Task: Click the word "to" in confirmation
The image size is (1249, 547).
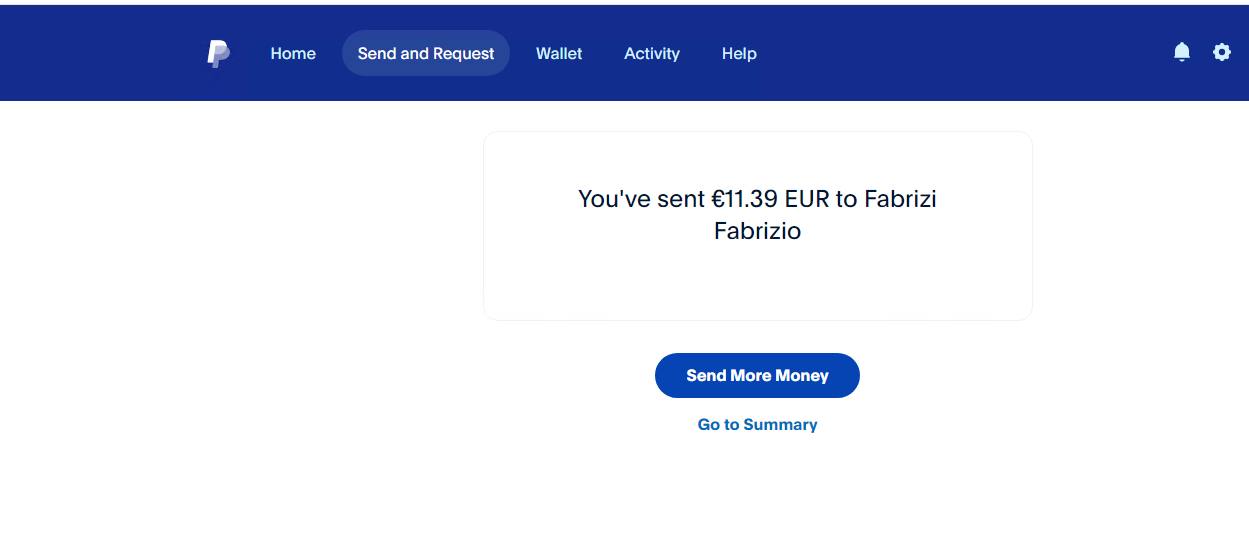Action: (846, 199)
